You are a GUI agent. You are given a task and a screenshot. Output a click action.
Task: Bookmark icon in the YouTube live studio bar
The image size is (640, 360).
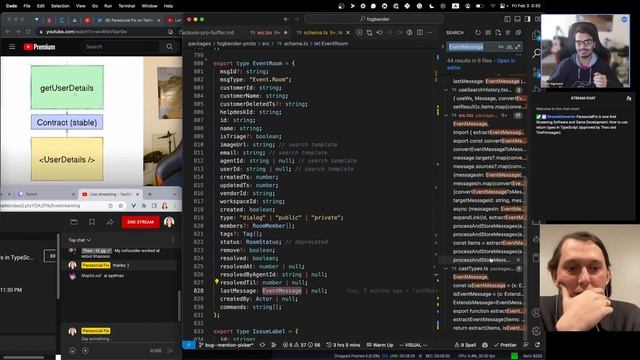[92, 222]
